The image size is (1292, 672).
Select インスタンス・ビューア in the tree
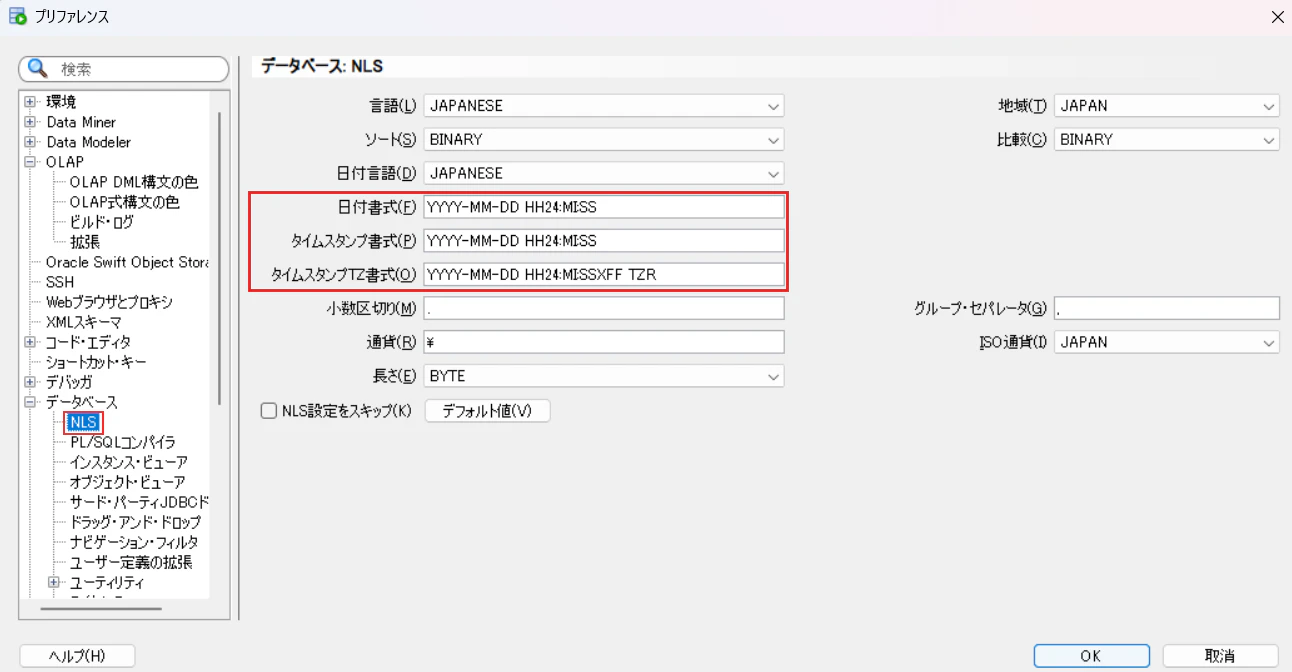point(128,462)
